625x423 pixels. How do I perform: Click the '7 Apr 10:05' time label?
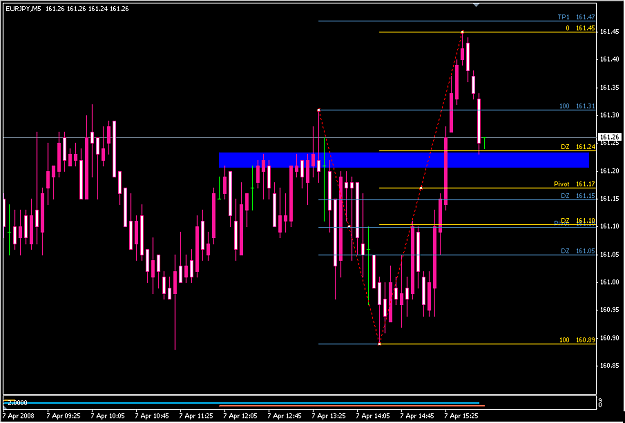(x=108, y=415)
